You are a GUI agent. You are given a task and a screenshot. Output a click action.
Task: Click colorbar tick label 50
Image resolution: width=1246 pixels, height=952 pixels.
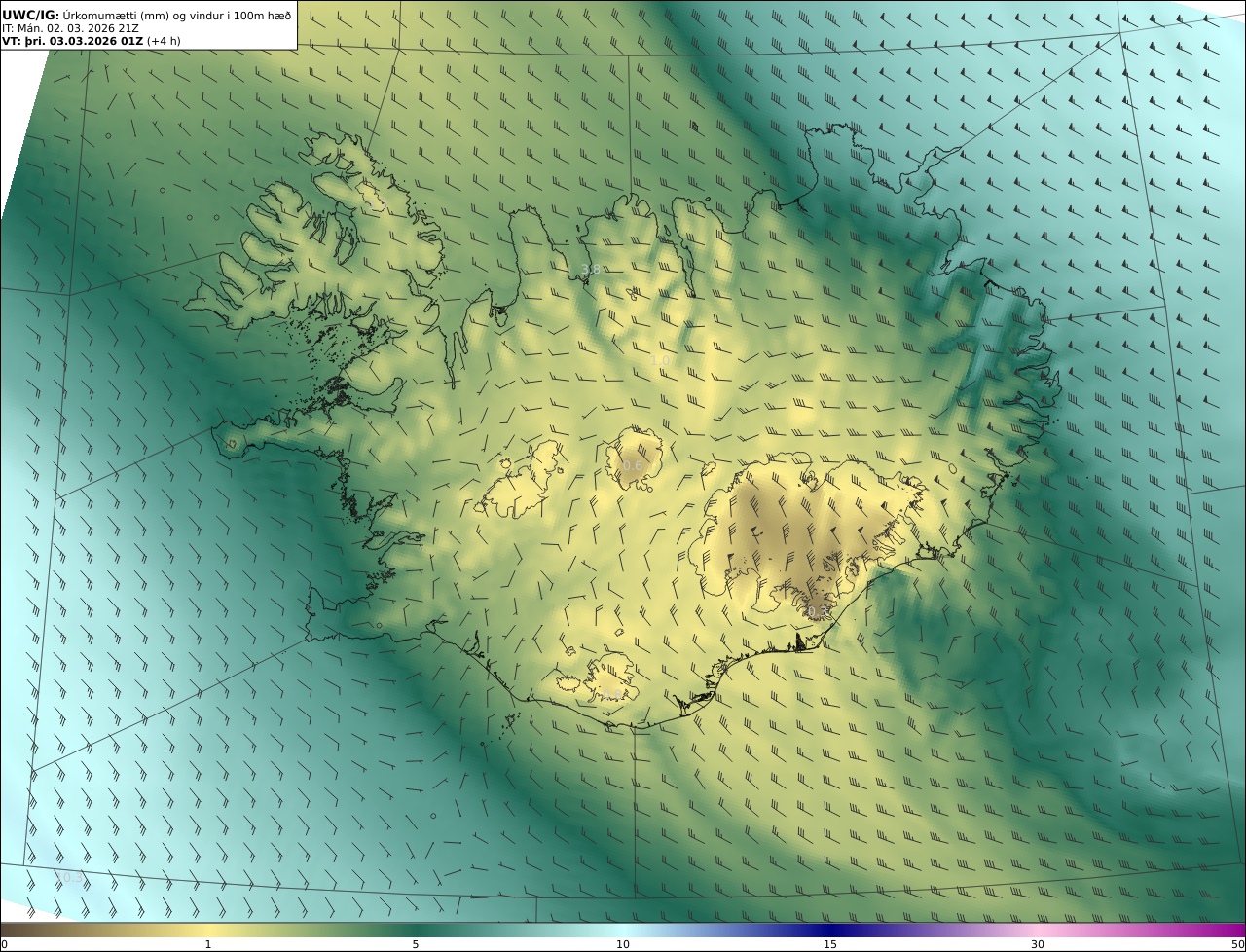click(1237, 944)
